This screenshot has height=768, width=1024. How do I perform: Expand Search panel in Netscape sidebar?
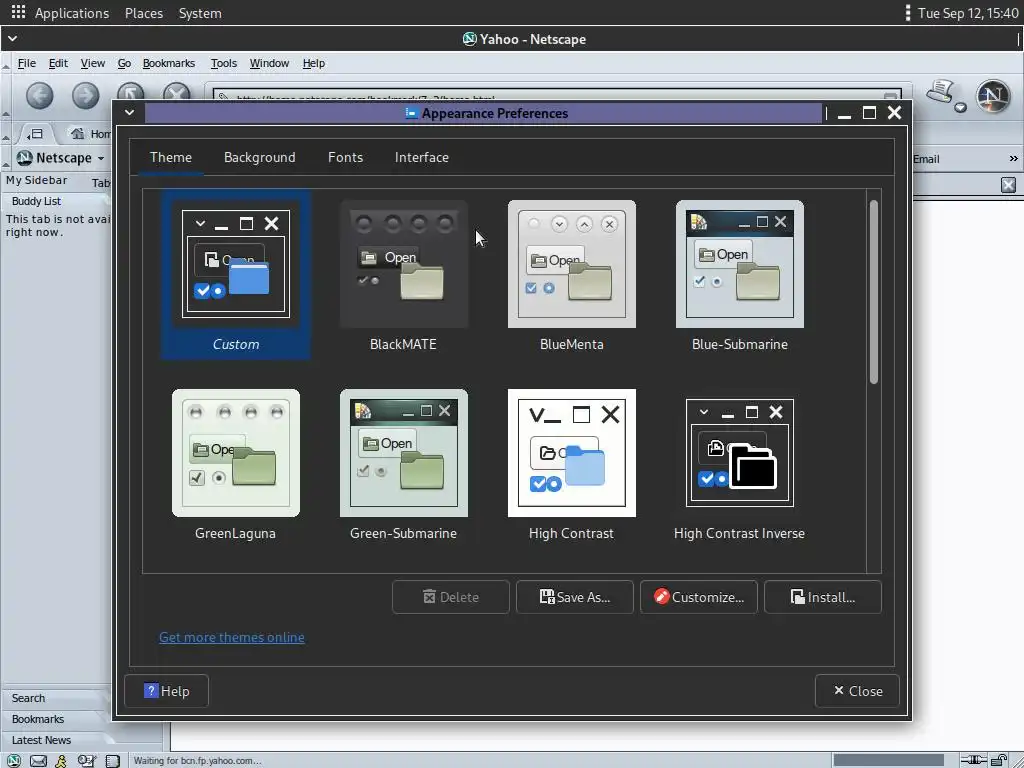pyautogui.click(x=56, y=698)
